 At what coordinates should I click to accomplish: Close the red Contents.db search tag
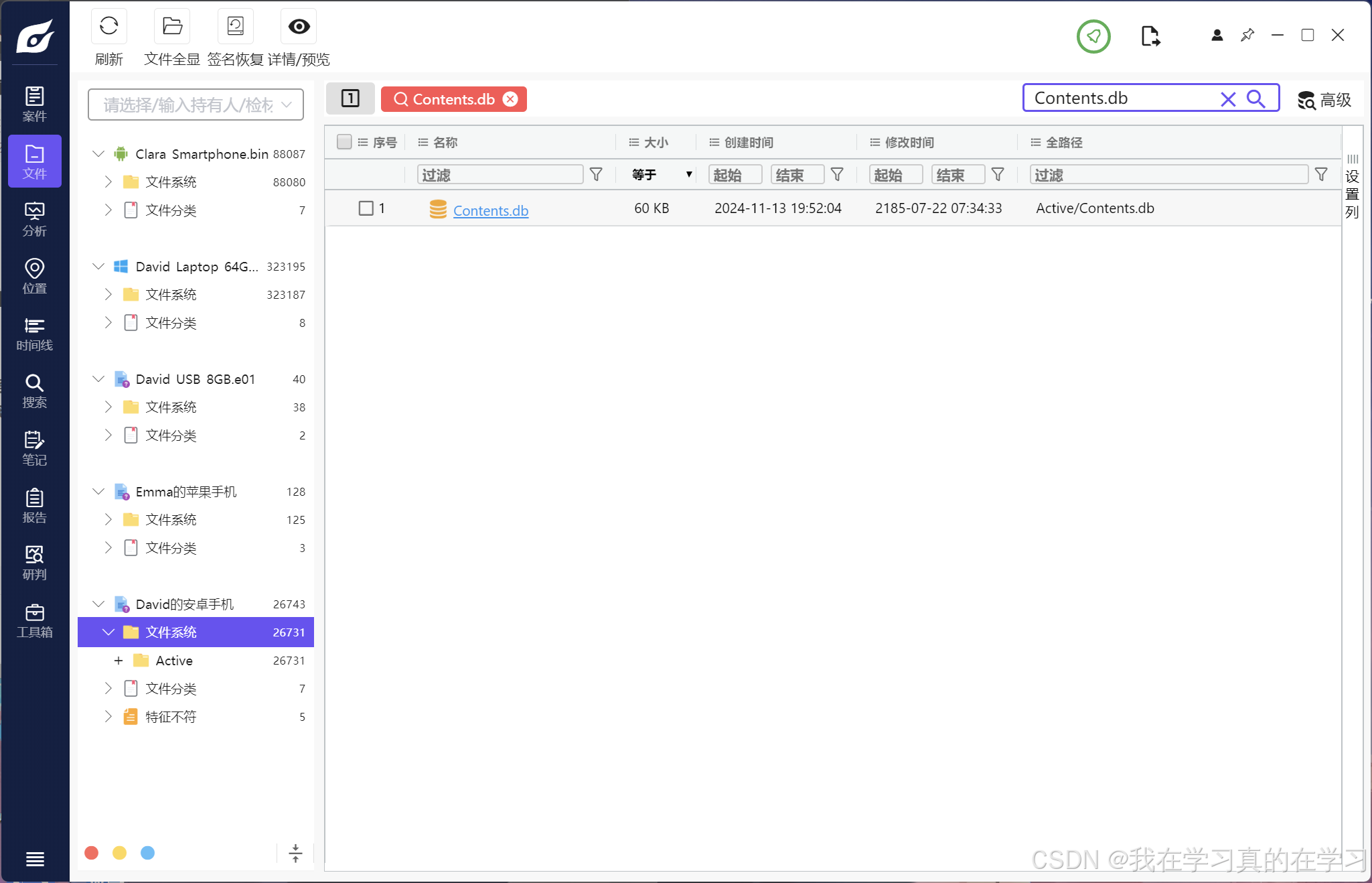(510, 99)
